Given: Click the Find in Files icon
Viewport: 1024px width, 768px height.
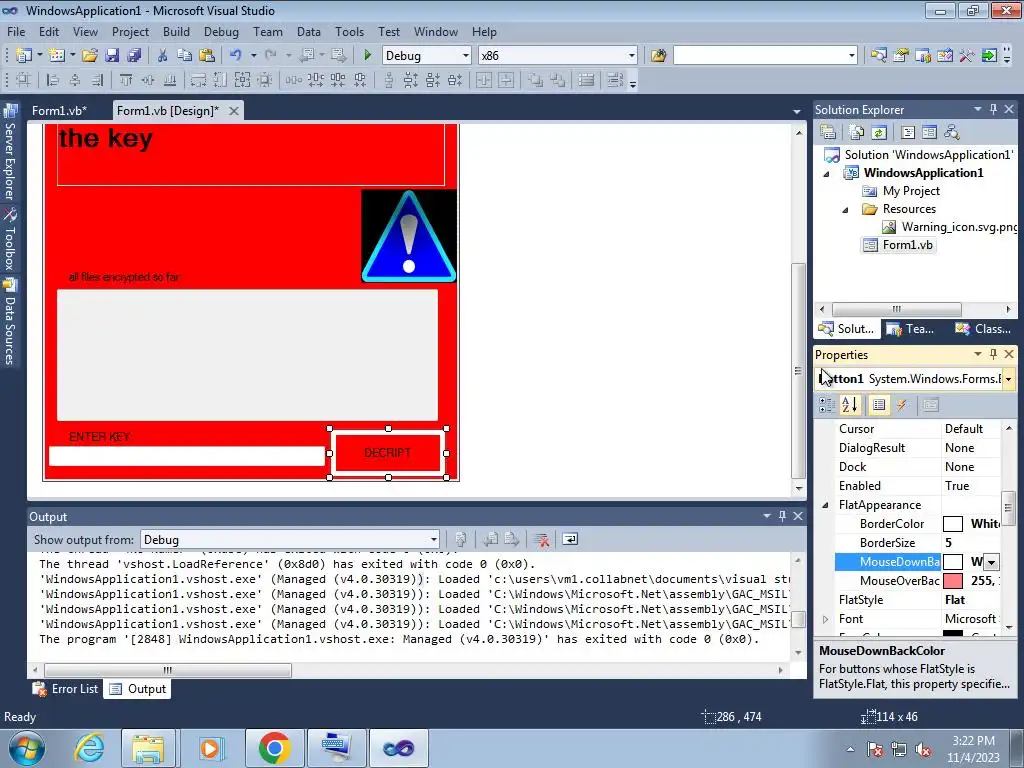Looking at the screenshot, I should pyautogui.click(x=658, y=56).
